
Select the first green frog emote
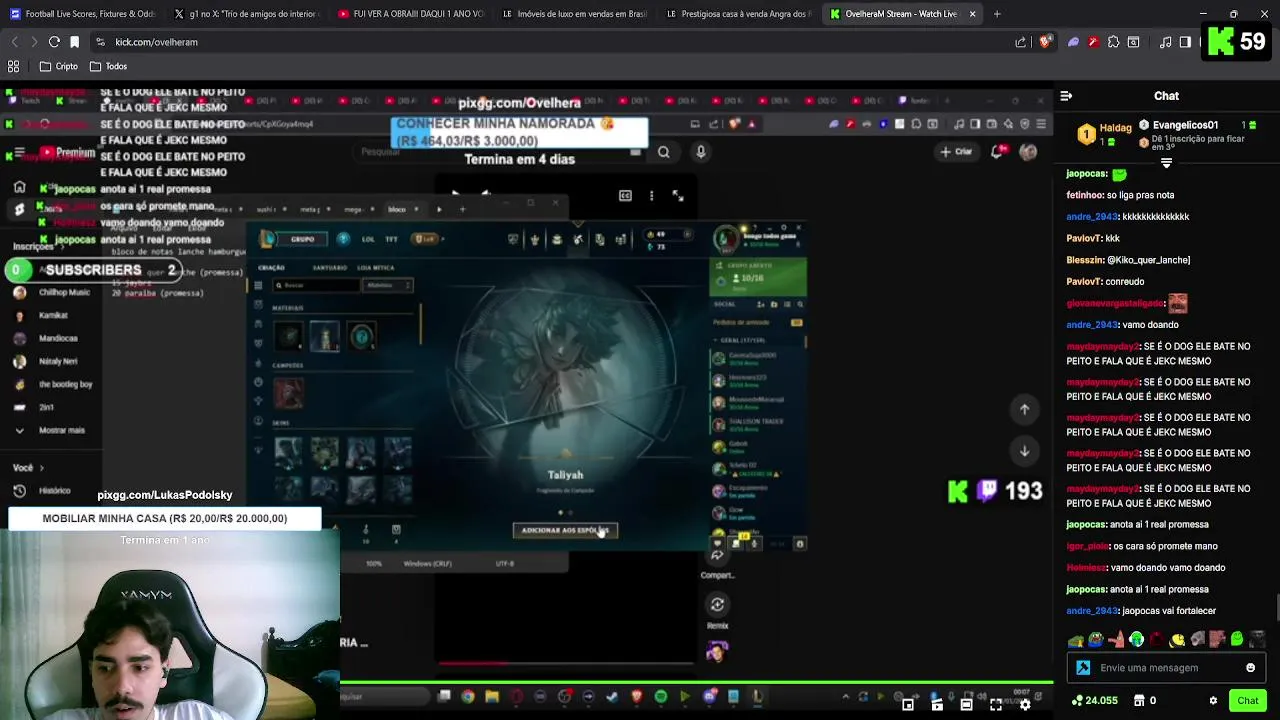point(1075,640)
